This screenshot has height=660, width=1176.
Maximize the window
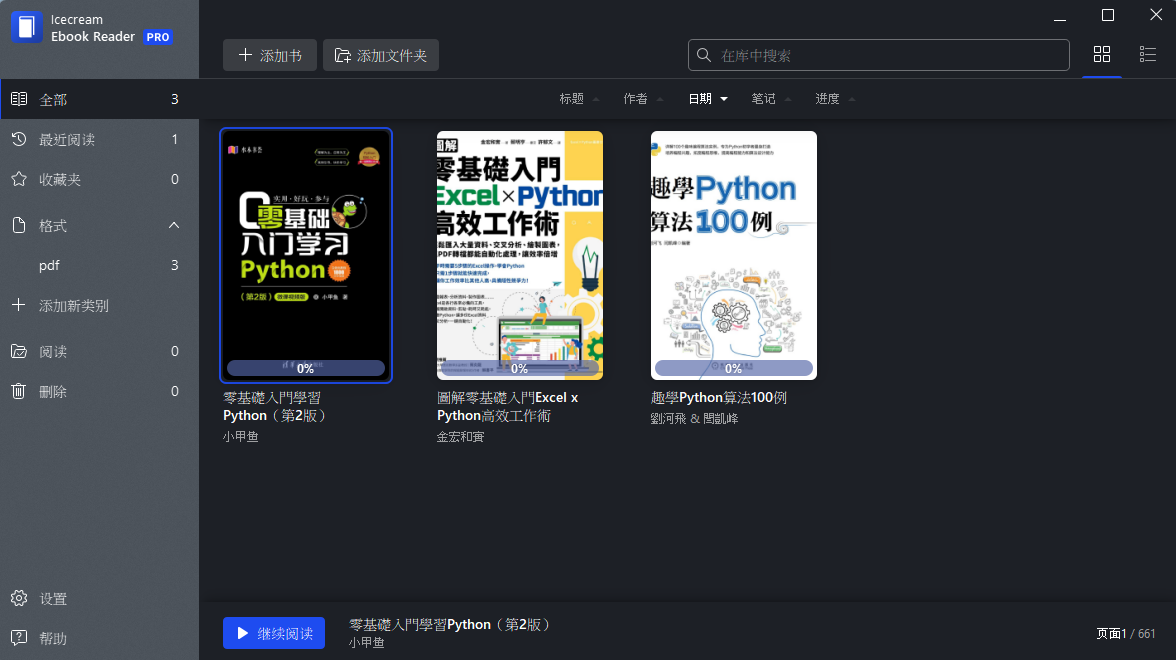click(1108, 15)
